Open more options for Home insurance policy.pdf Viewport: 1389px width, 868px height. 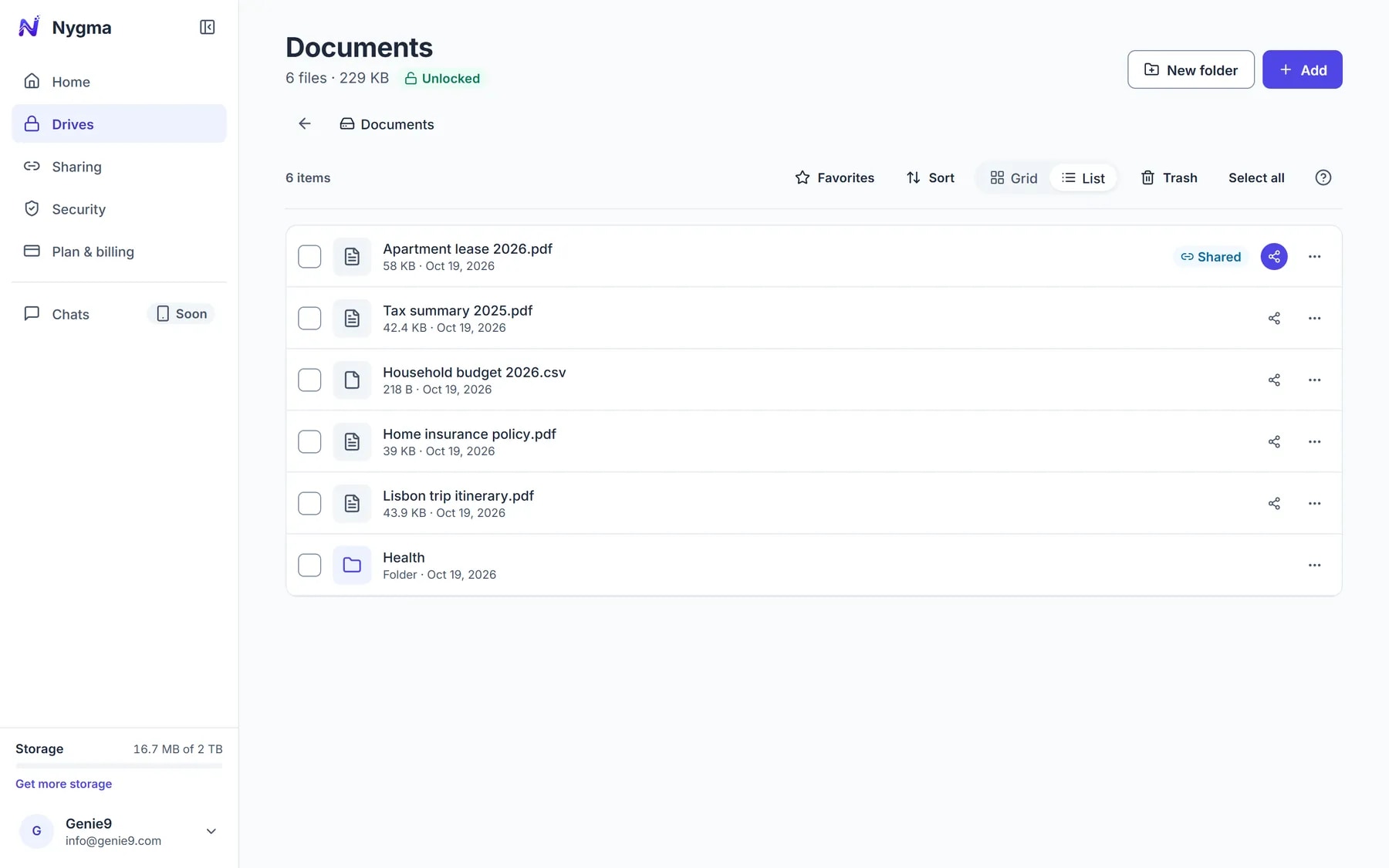(1314, 441)
